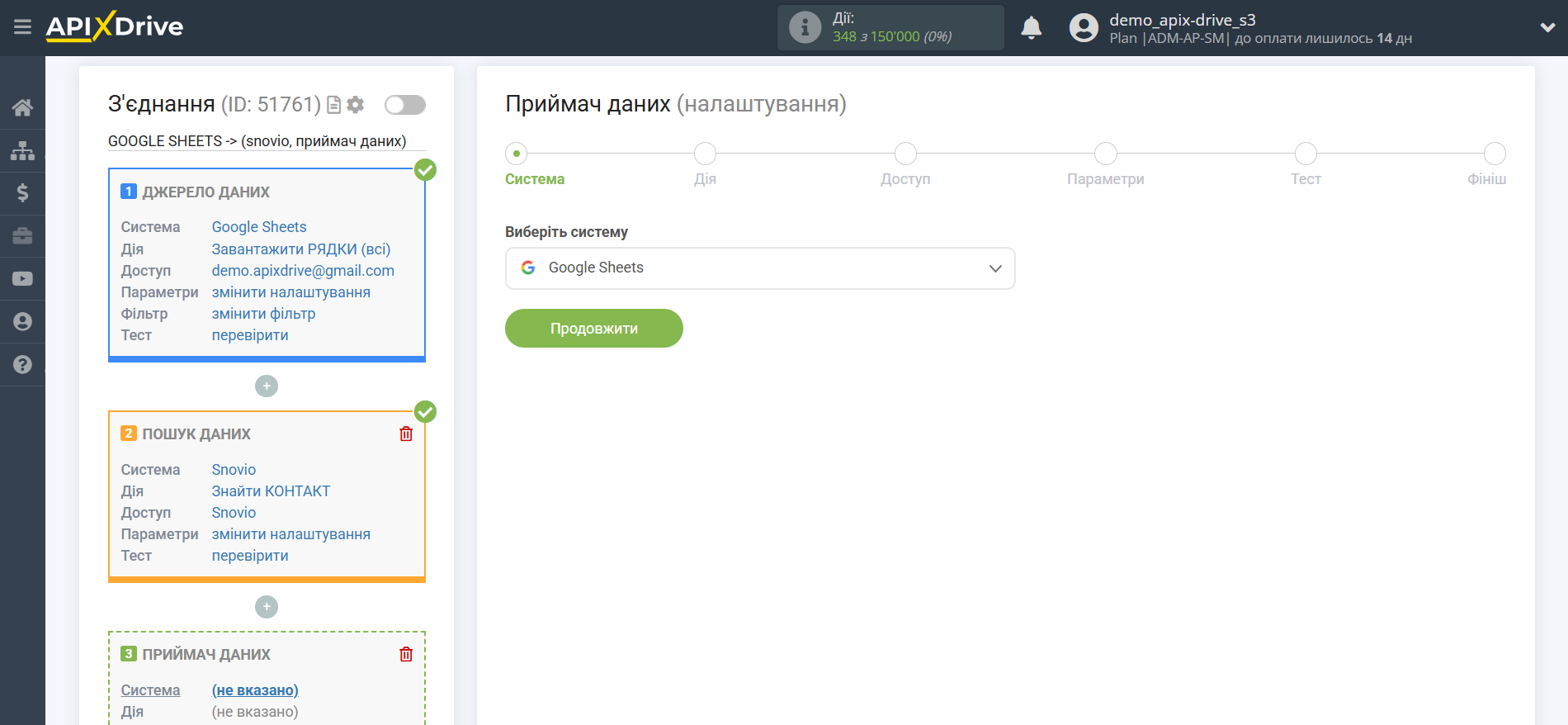Click (не вказано) system link in receiver
Viewport: 1568px width, 725px height.
coord(255,689)
